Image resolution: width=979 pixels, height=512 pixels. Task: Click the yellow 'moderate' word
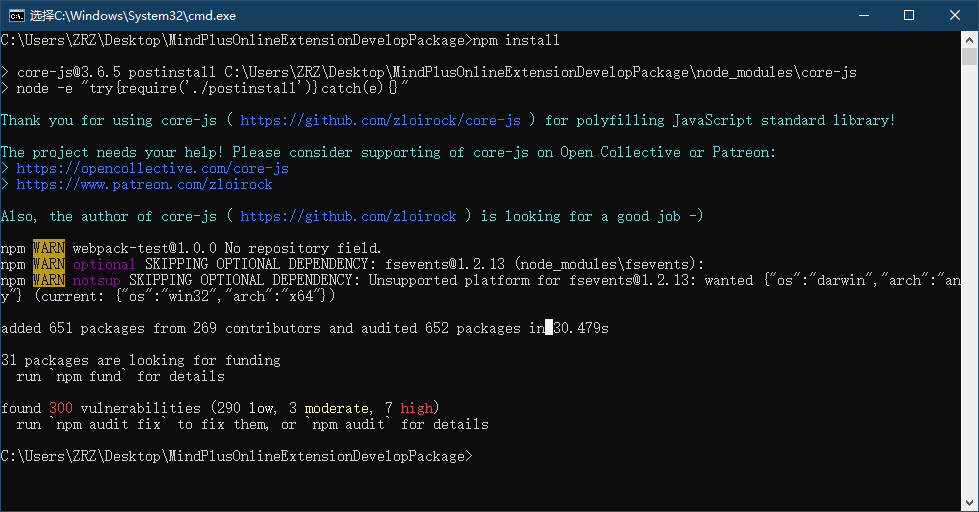click(x=337, y=408)
